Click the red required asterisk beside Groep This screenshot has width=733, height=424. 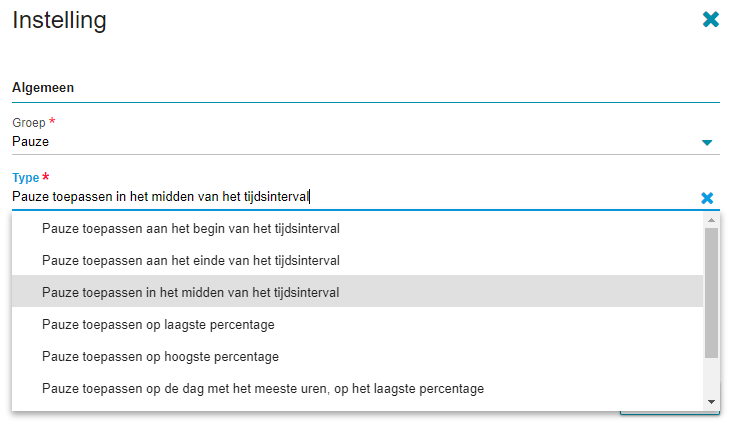click(52, 121)
